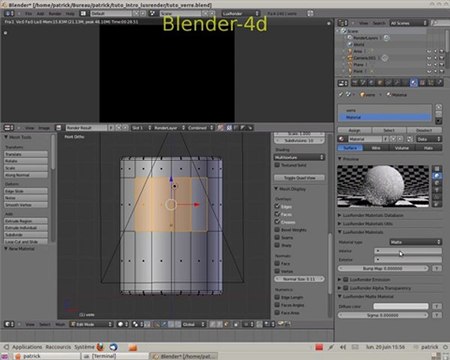Click texture button beside Sigma field
Screen dimensions: 450x360
437,315
